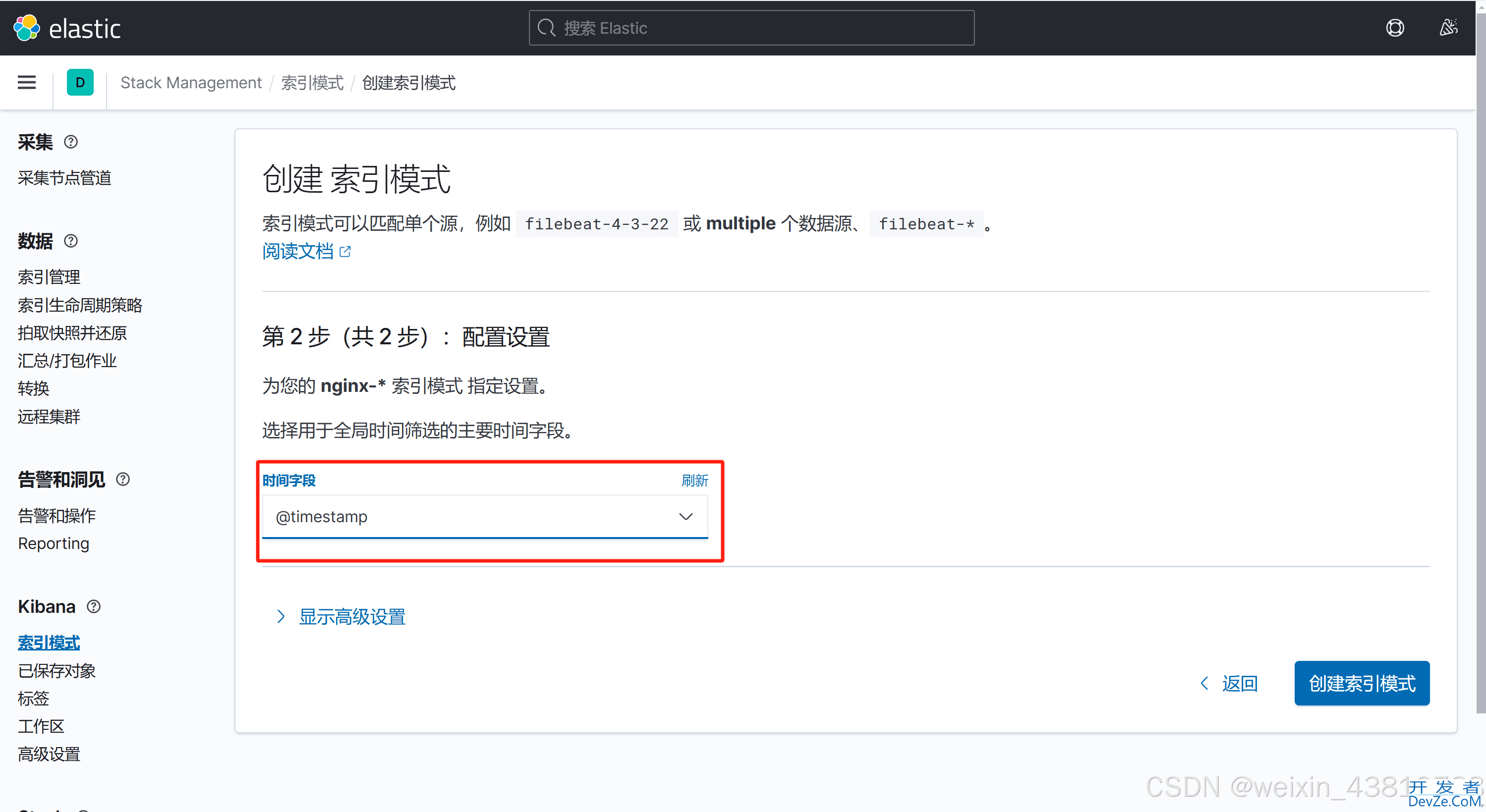Click the filebeat-* code example

[x=926, y=224]
